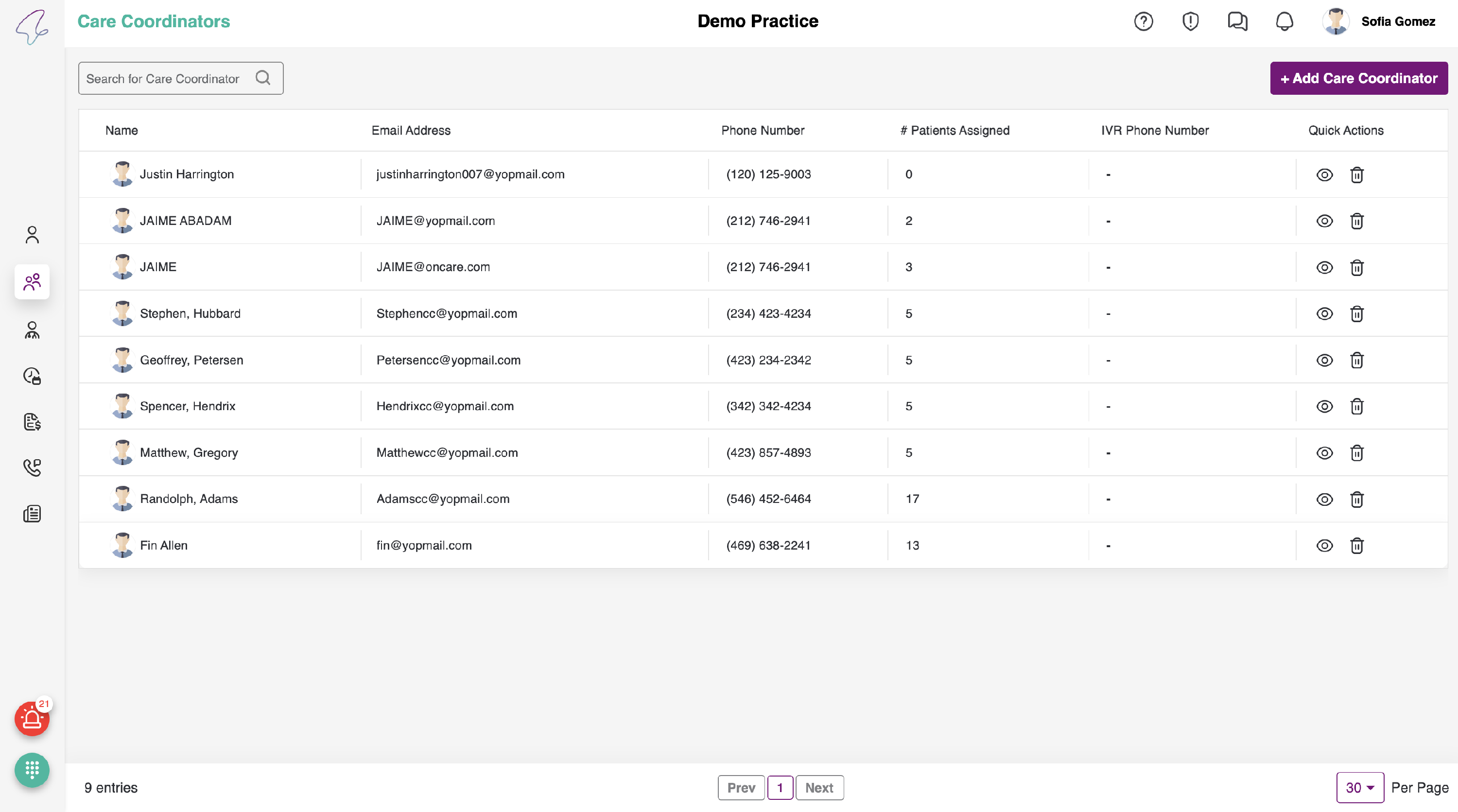View Stephen, Hubbard with eye icon

(1324, 314)
